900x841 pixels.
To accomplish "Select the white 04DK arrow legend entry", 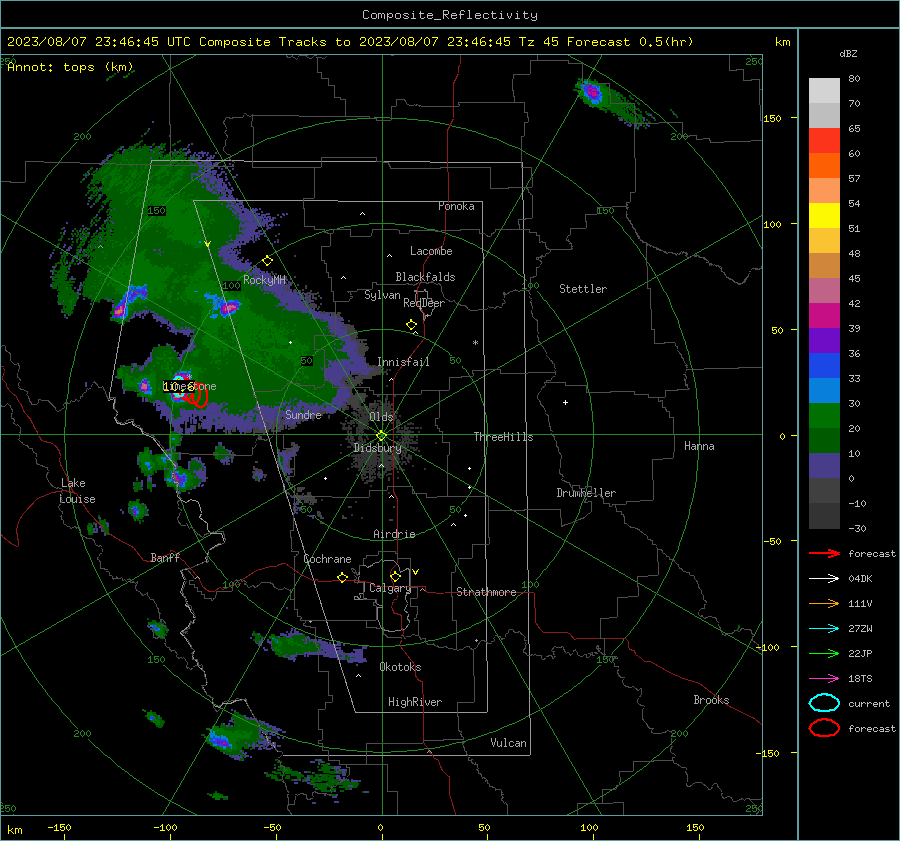I will pyautogui.click(x=824, y=578).
